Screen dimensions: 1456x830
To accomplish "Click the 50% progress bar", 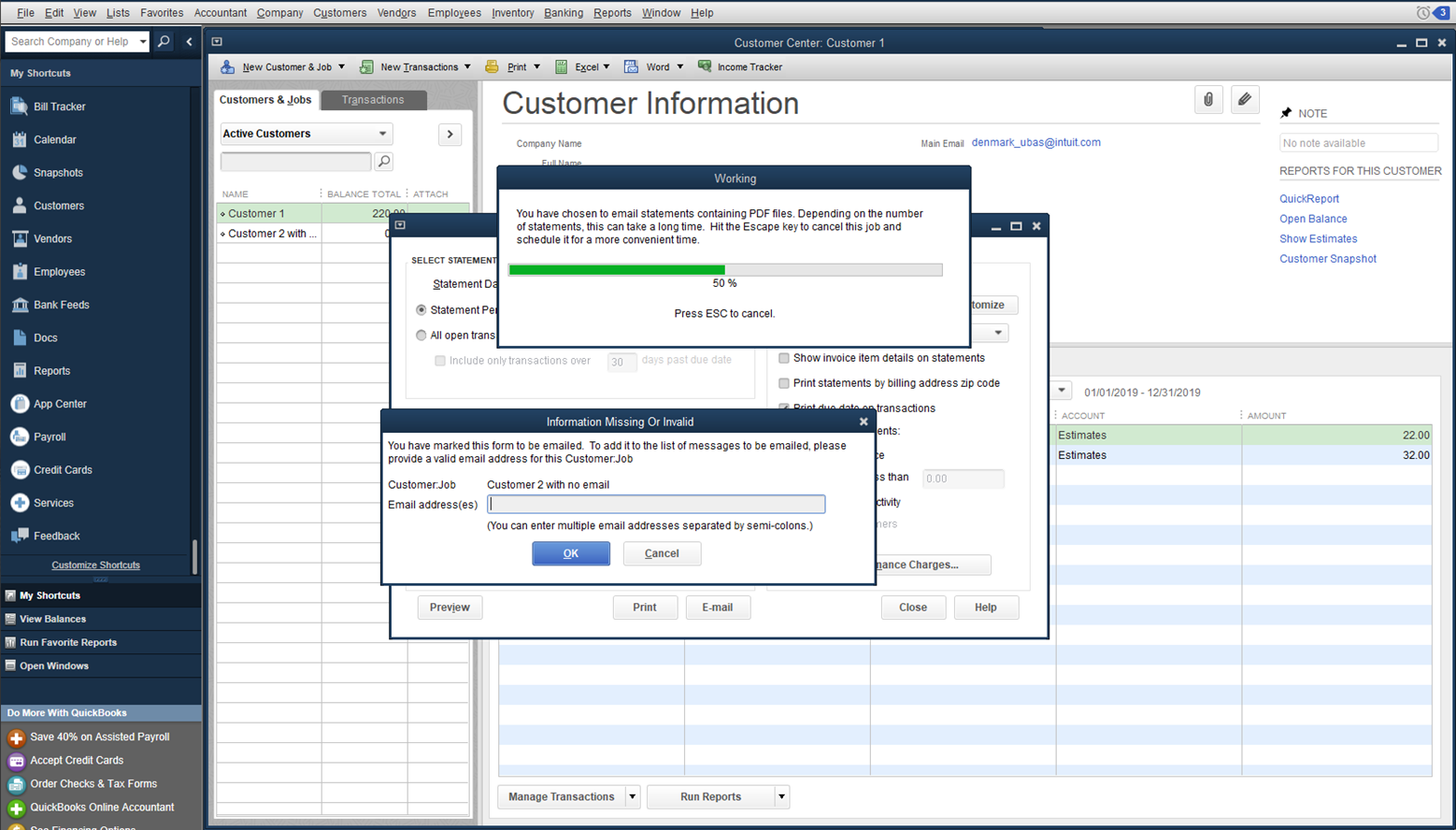I will [x=725, y=270].
